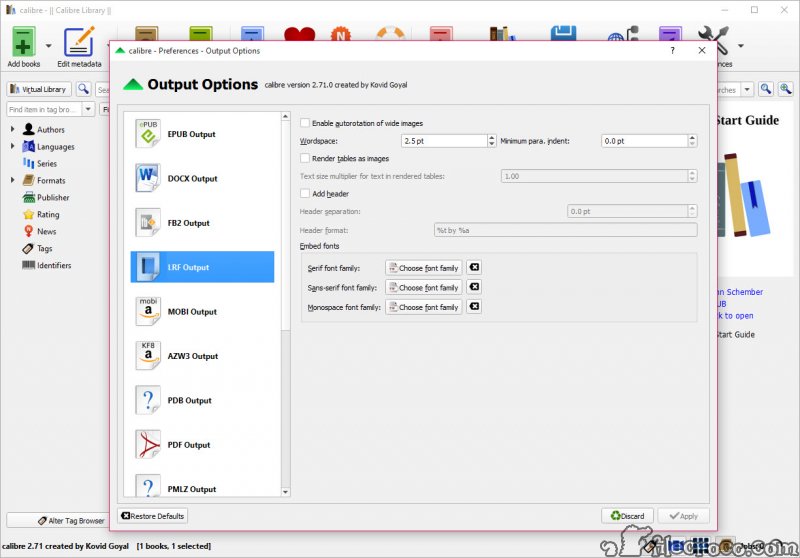Click the scroll up arrow of format list
This screenshot has height=558, width=800.
286,117
